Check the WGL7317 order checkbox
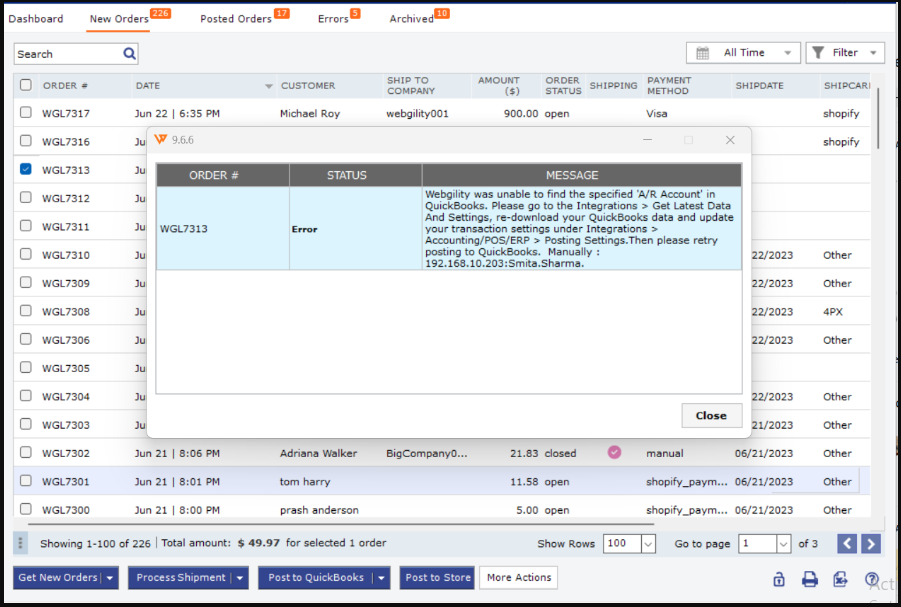Image resolution: width=901 pixels, height=607 pixels. click(26, 113)
